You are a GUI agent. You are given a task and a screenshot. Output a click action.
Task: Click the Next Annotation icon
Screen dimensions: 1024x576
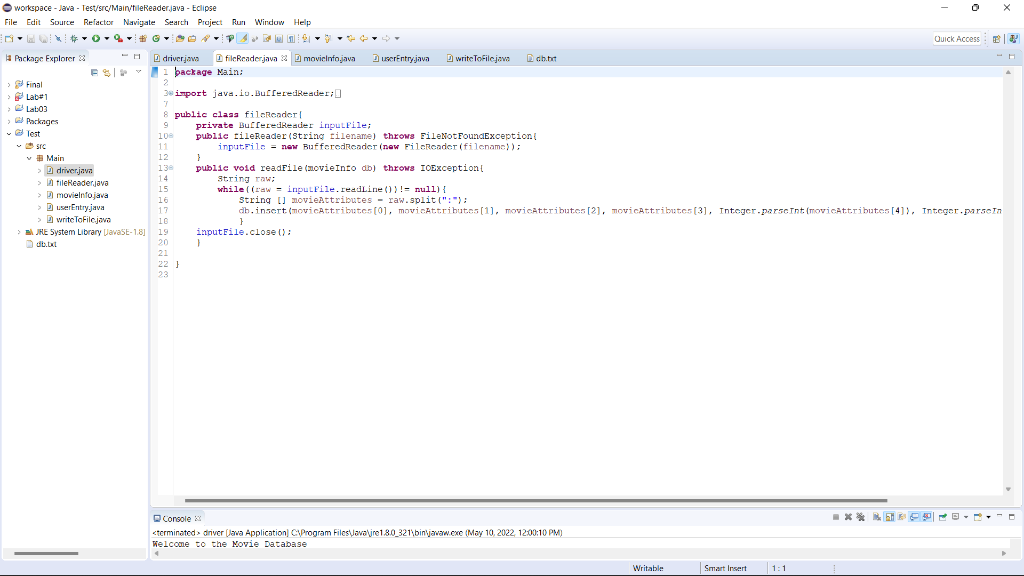[x=306, y=39]
